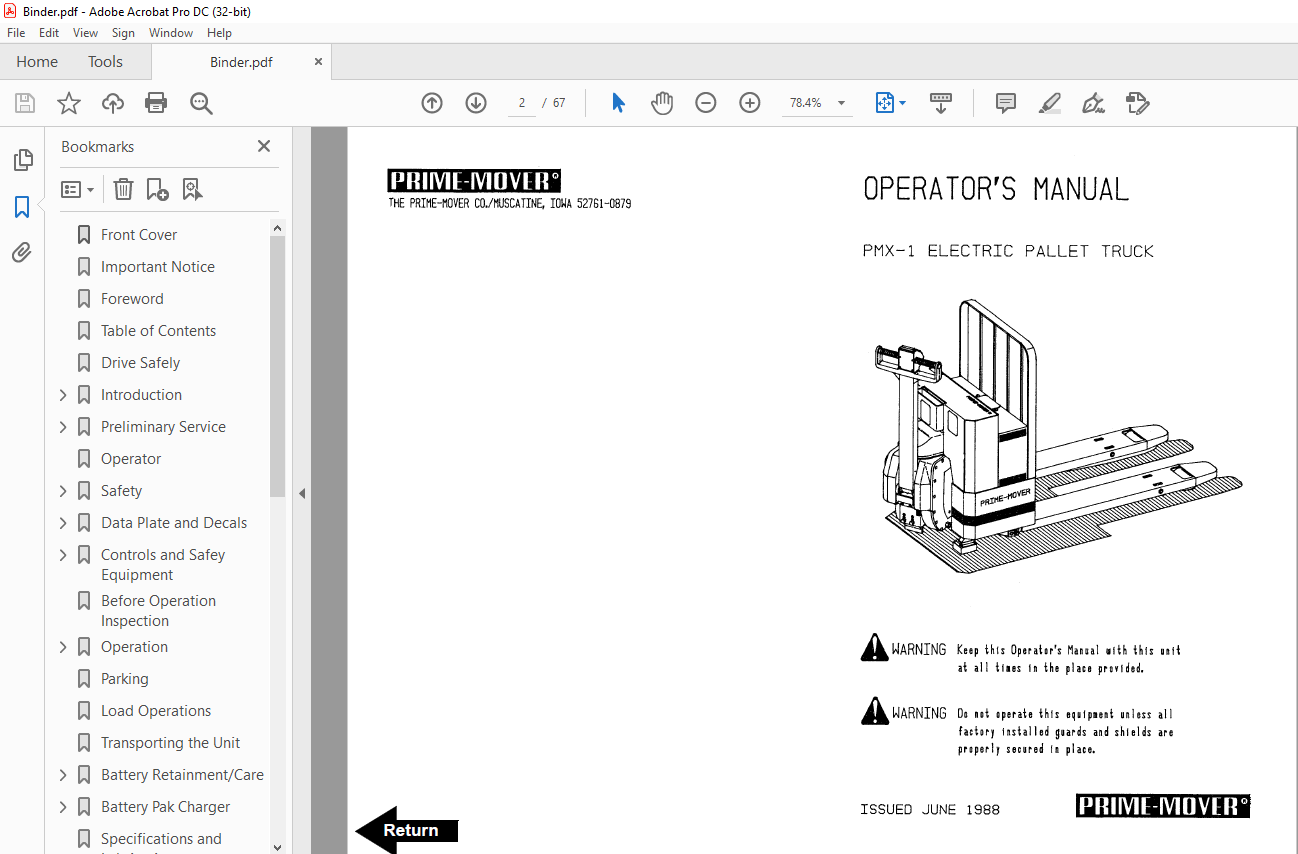1298x854 pixels.
Task: Toggle the Bookmarks panel icon in sidebar
Action: click(x=22, y=207)
